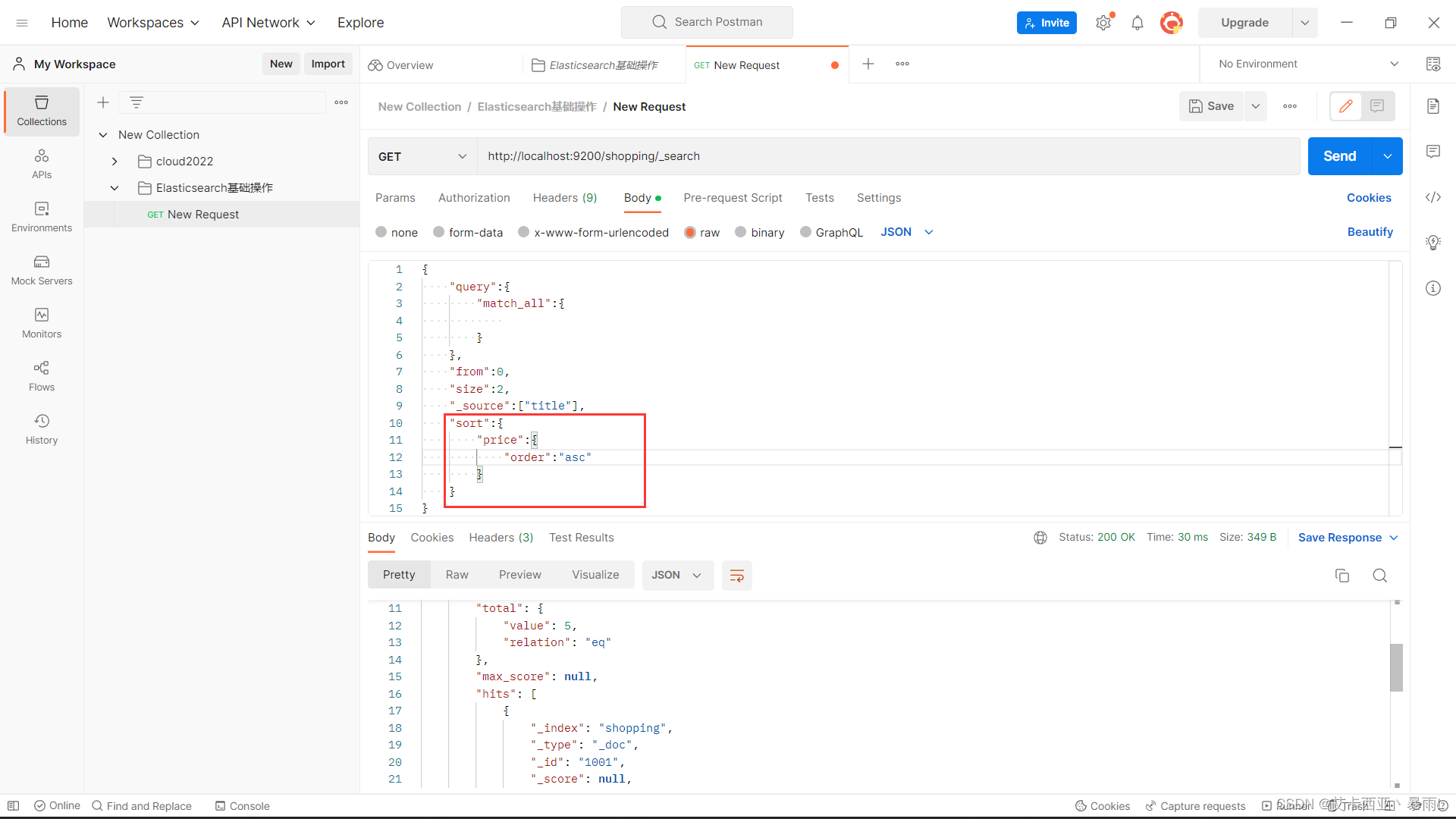The height and width of the screenshot is (819, 1456).
Task: Click the settings gear icon
Action: click(x=1103, y=23)
